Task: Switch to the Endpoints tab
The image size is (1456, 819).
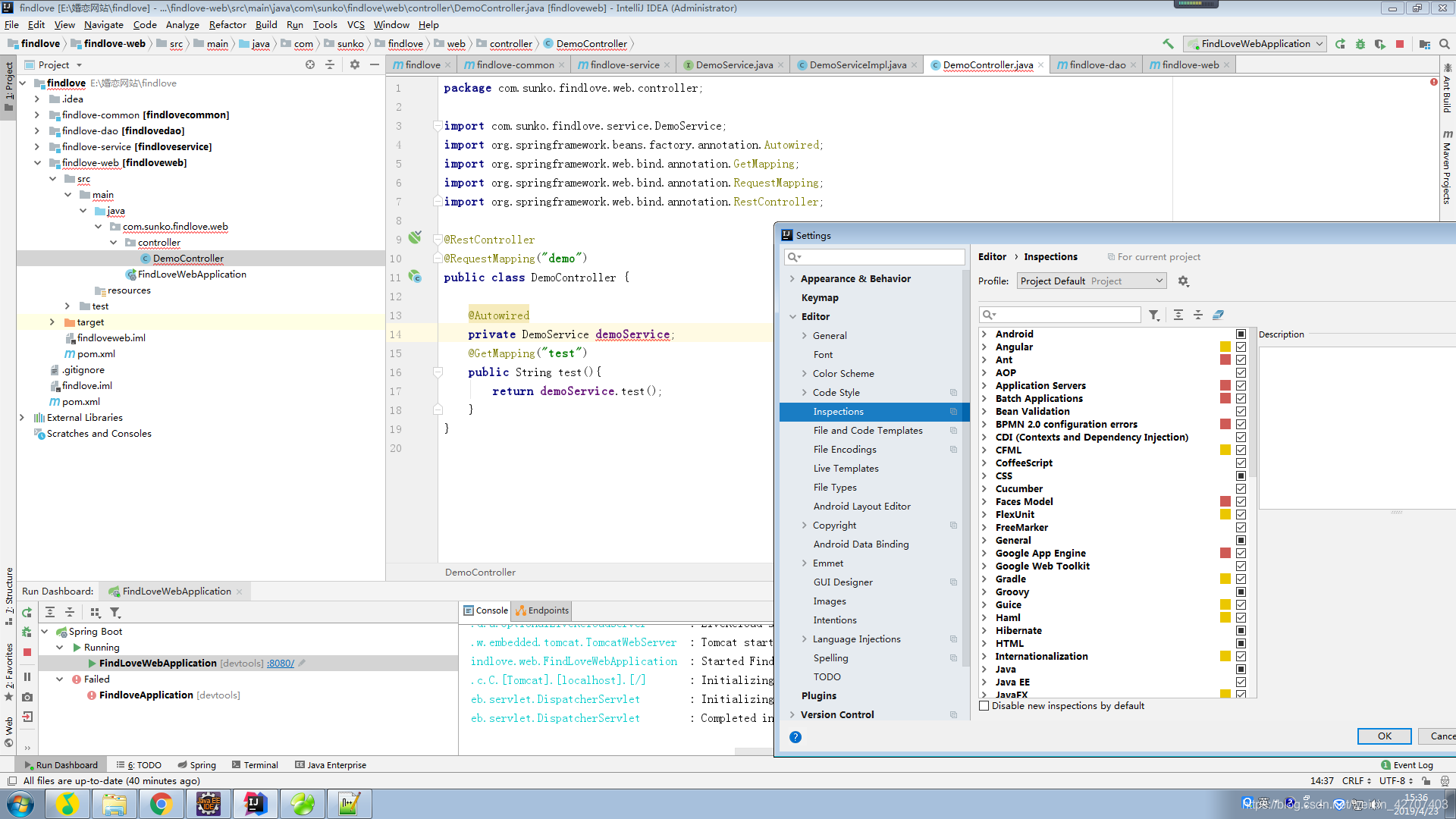Action: click(x=542, y=610)
